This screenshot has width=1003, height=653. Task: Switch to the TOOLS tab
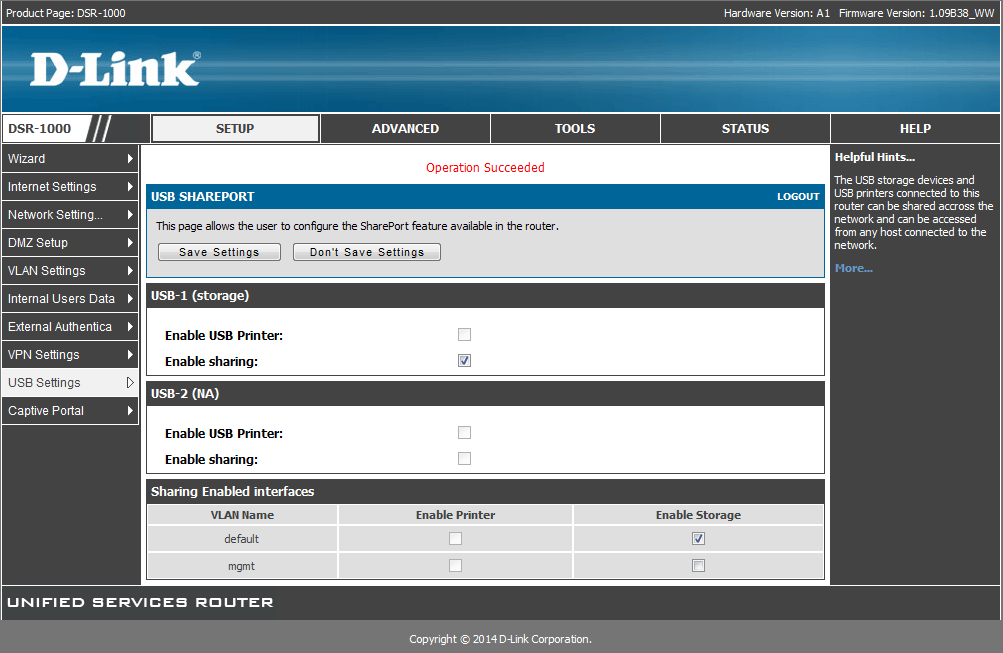(x=575, y=129)
